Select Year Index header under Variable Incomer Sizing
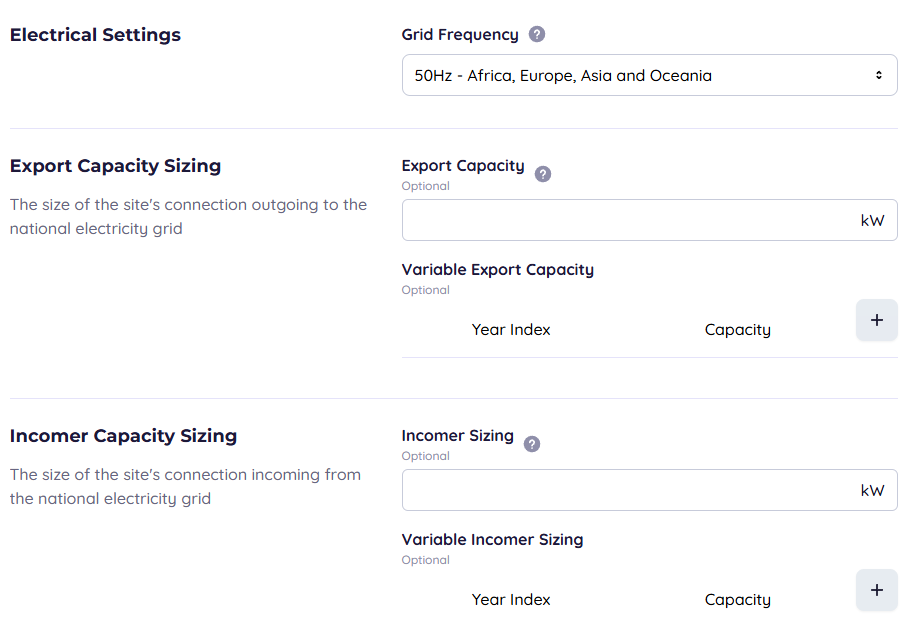Screen dimensions: 913x627 pos(511,600)
